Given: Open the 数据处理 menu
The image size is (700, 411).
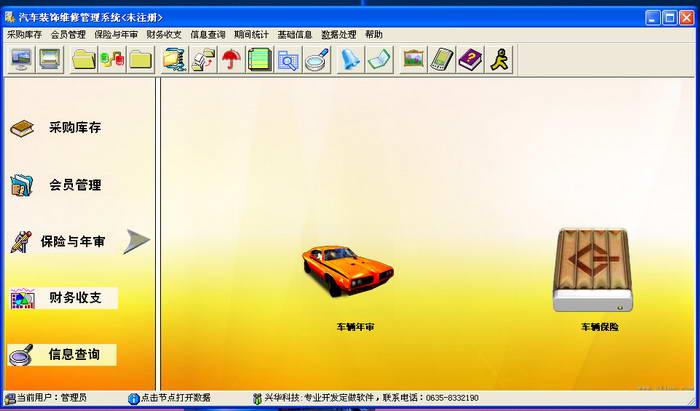Looking at the screenshot, I should coord(339,35).
